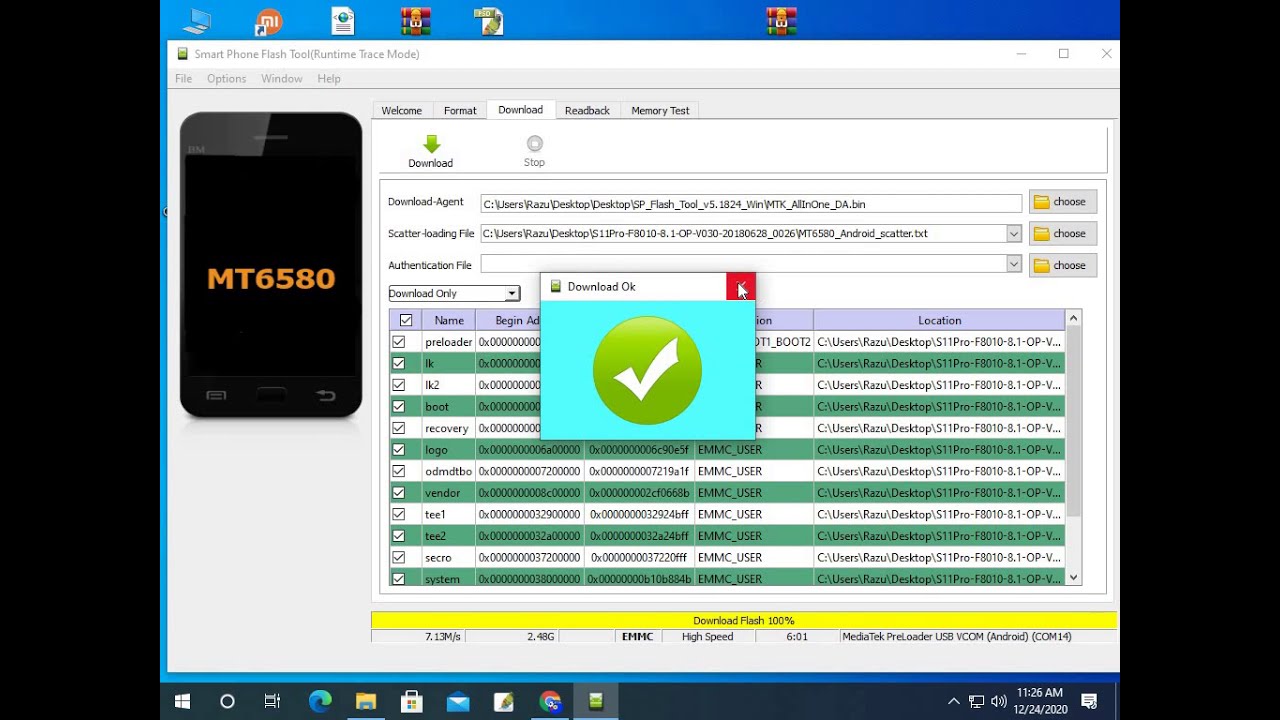Open the Download Only mode dropdown
1280x720 pixels.
click(x=454, y=293)
